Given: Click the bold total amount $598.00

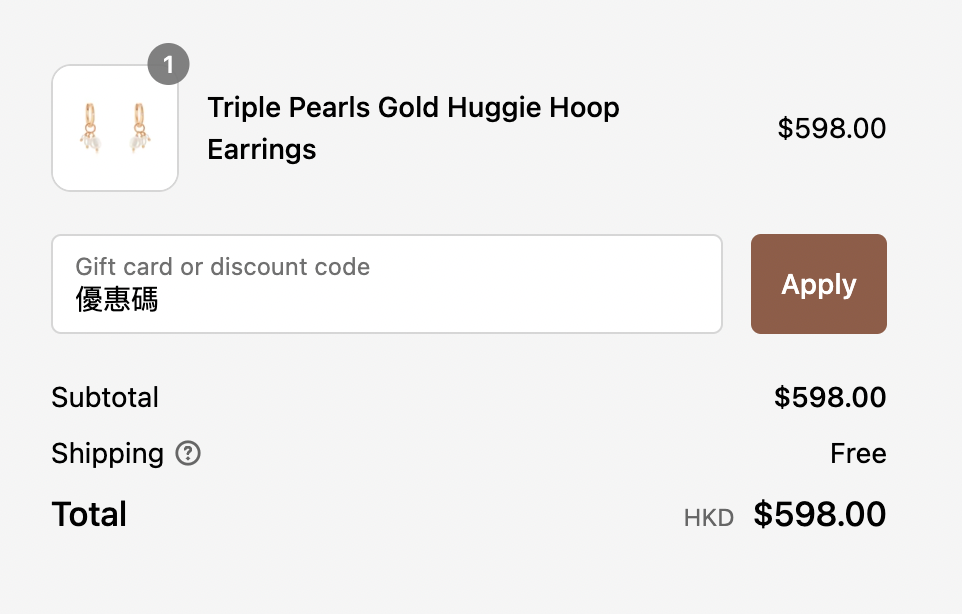Looking at the screenshot, I should 820,514.
